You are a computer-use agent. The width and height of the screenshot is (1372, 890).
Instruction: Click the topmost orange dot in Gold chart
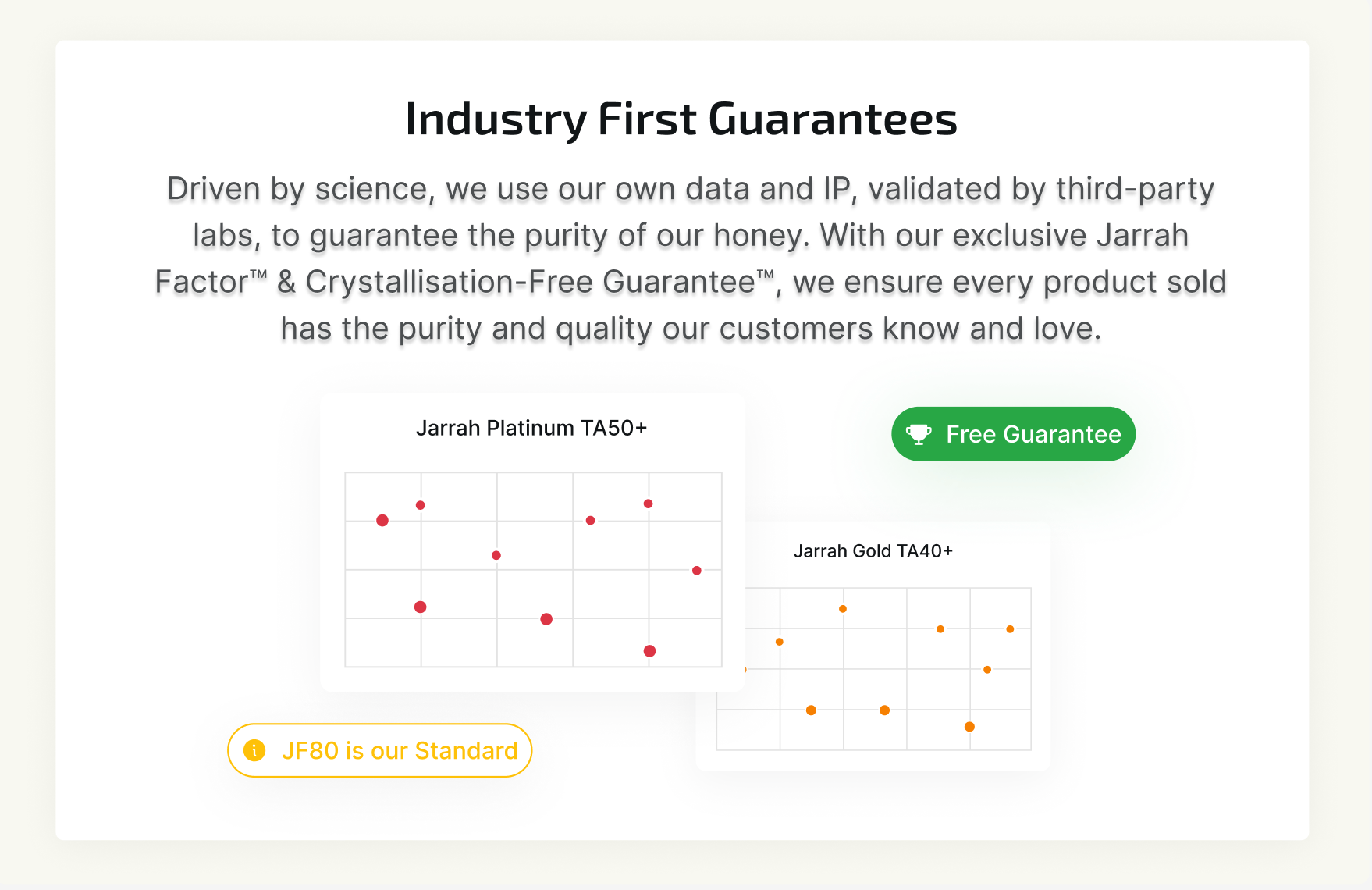843,609
